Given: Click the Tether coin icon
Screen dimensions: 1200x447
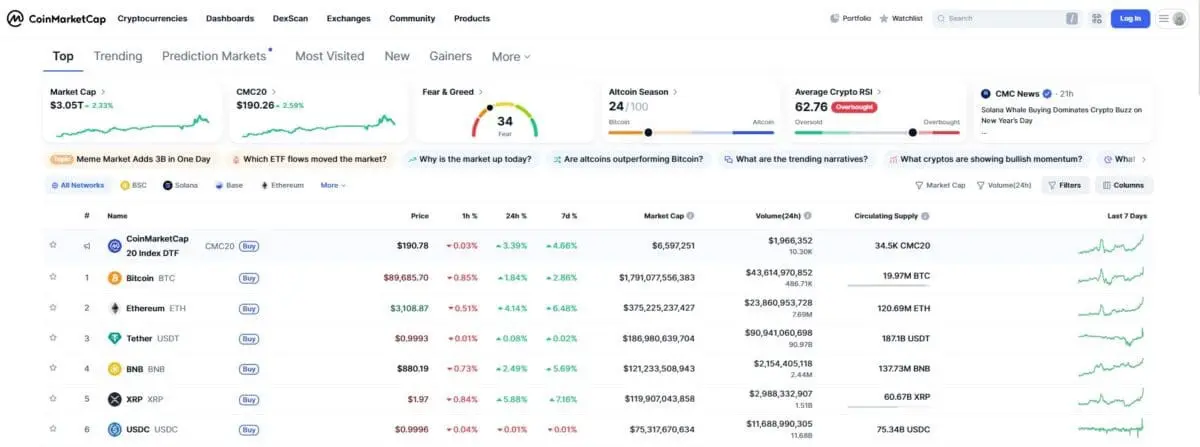Looking at the screenshot, I should (114, 339).
